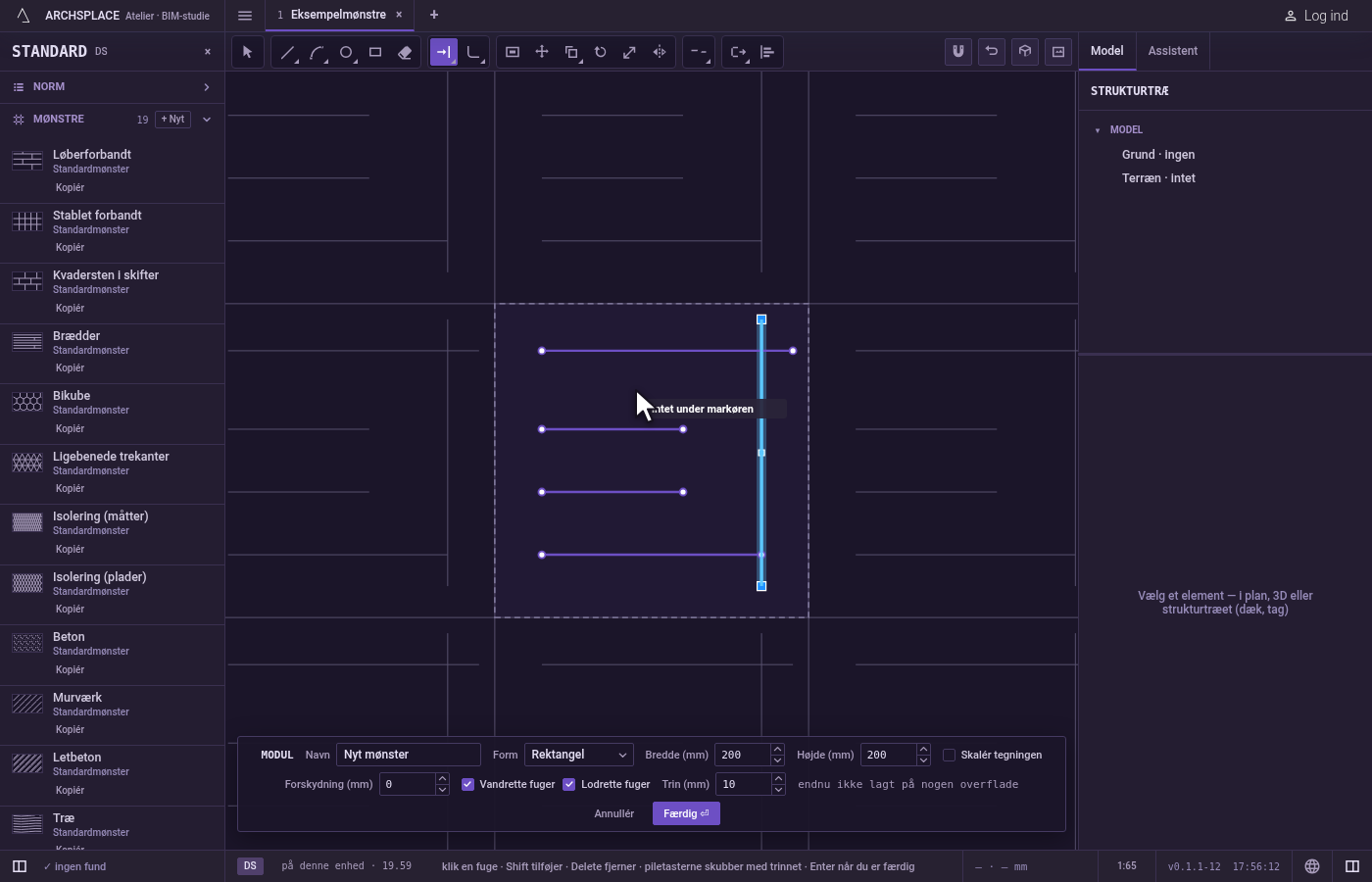The image size is (1372, 882).
Task: Activate the rotate tool
Action: click(601, 52)
